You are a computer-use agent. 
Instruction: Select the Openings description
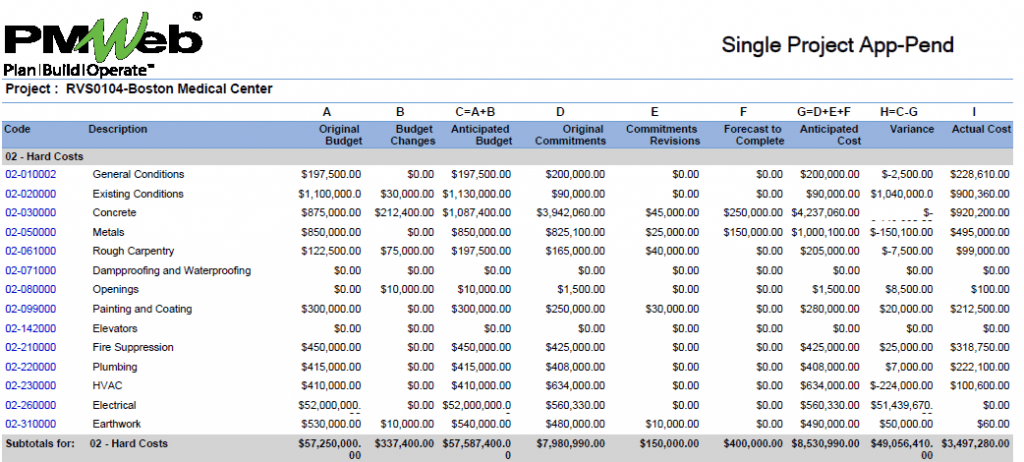click(116, 289)
